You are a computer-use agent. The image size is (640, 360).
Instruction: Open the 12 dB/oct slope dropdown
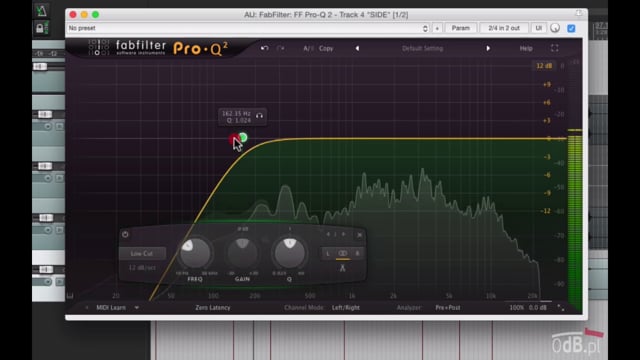pyautogui.click(x=142, y=268)
